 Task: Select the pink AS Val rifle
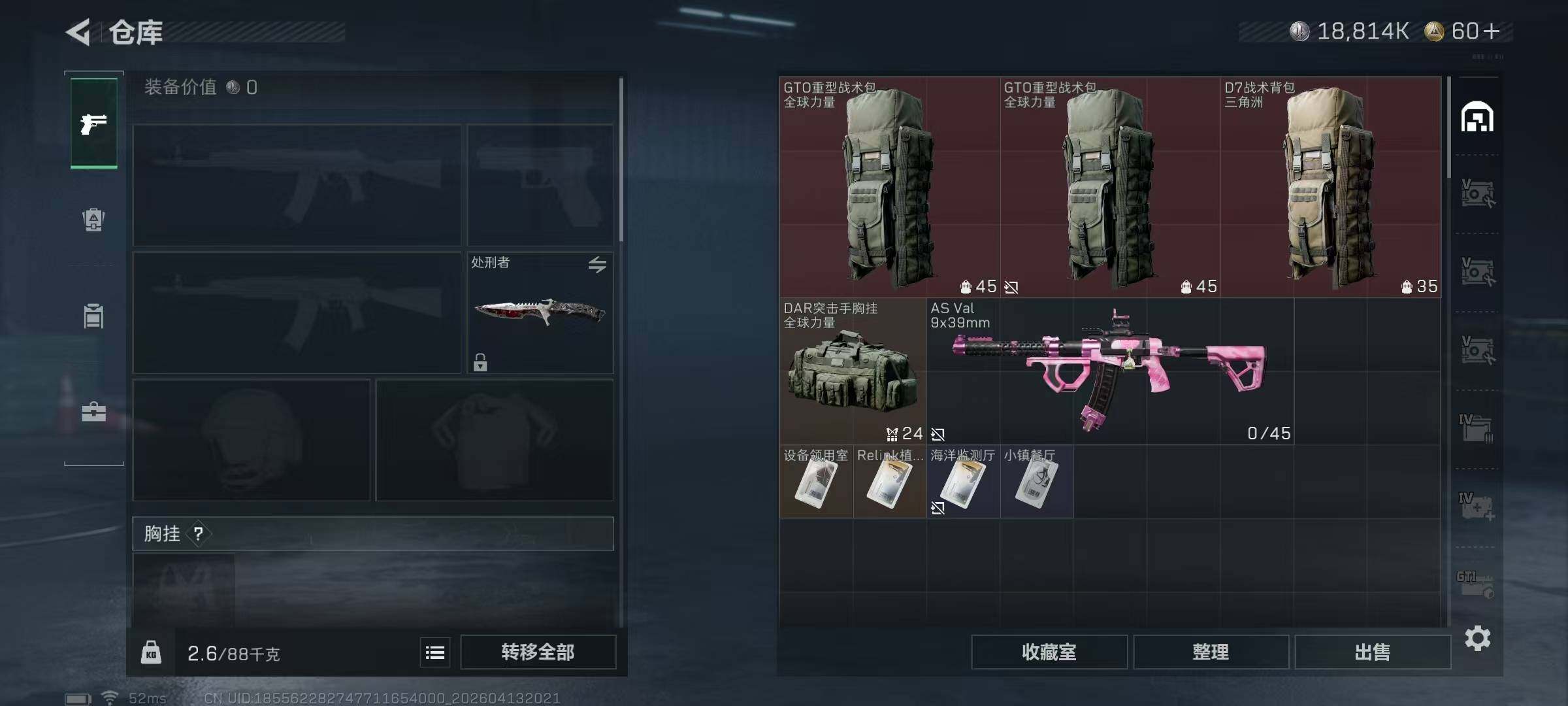[1110, 371]
